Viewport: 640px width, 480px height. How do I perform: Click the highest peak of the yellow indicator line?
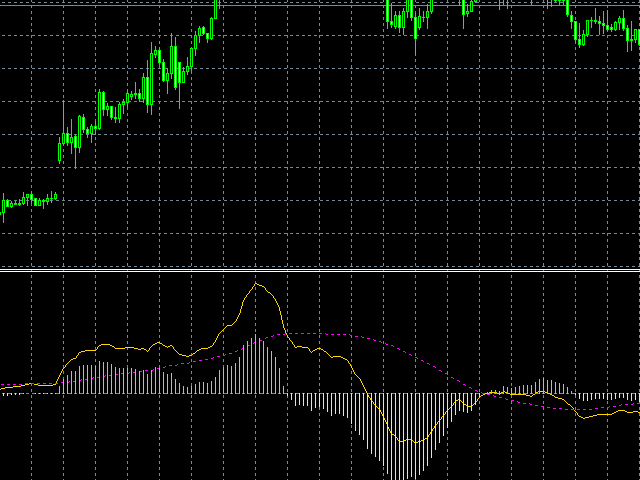pyautogui.click(x=256, y=283)
